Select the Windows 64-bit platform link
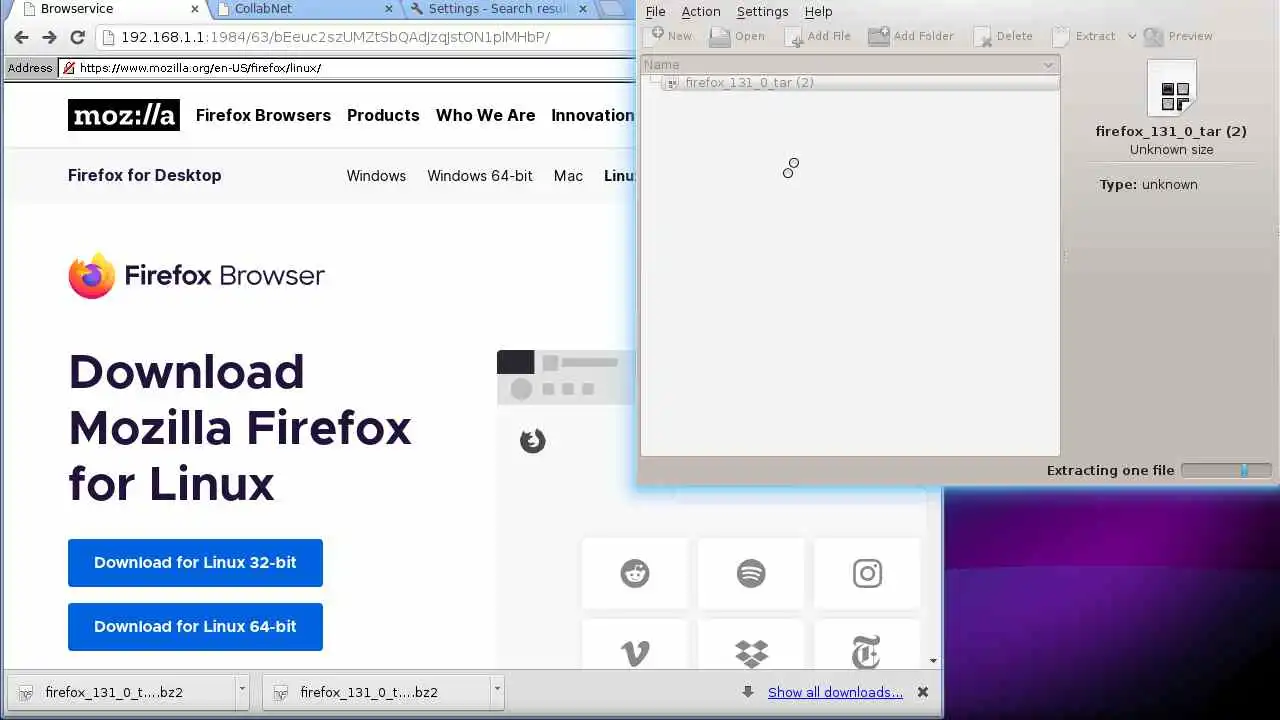The height and width of the screenshot is (720, 1280). (x=480, y=176)
